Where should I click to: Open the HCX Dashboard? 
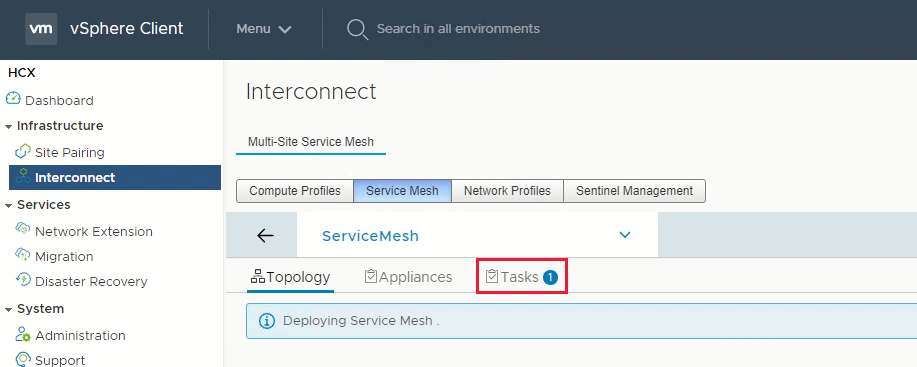[x=59, y=101]
